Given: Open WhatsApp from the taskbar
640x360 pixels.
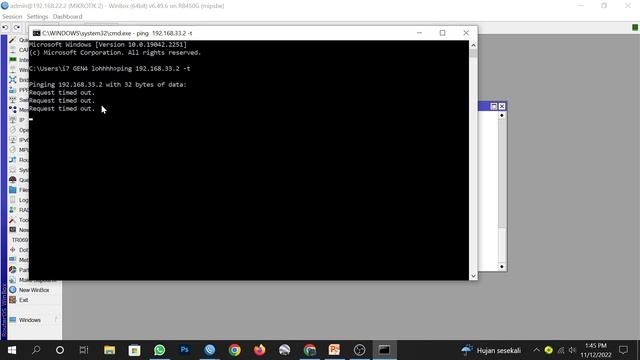Looking at the screenshot, I should [x=160, y=350].
